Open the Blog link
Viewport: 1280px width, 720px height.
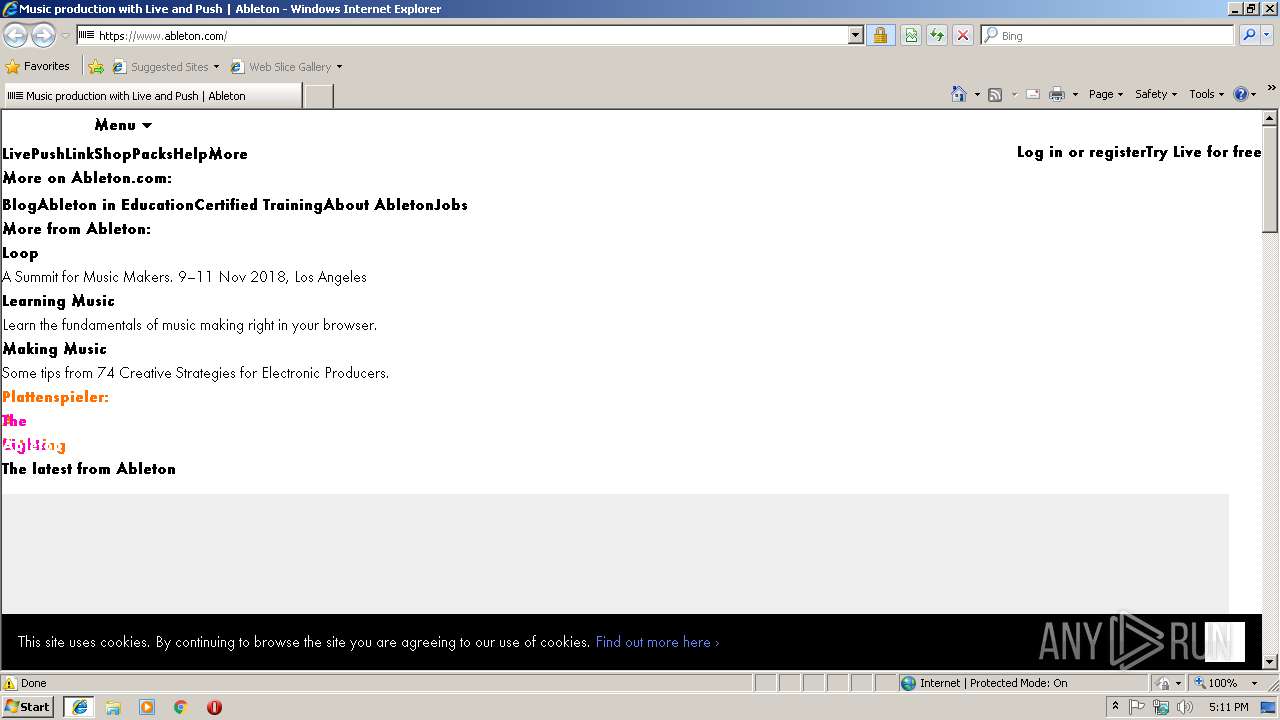click(x=20, y=205)
